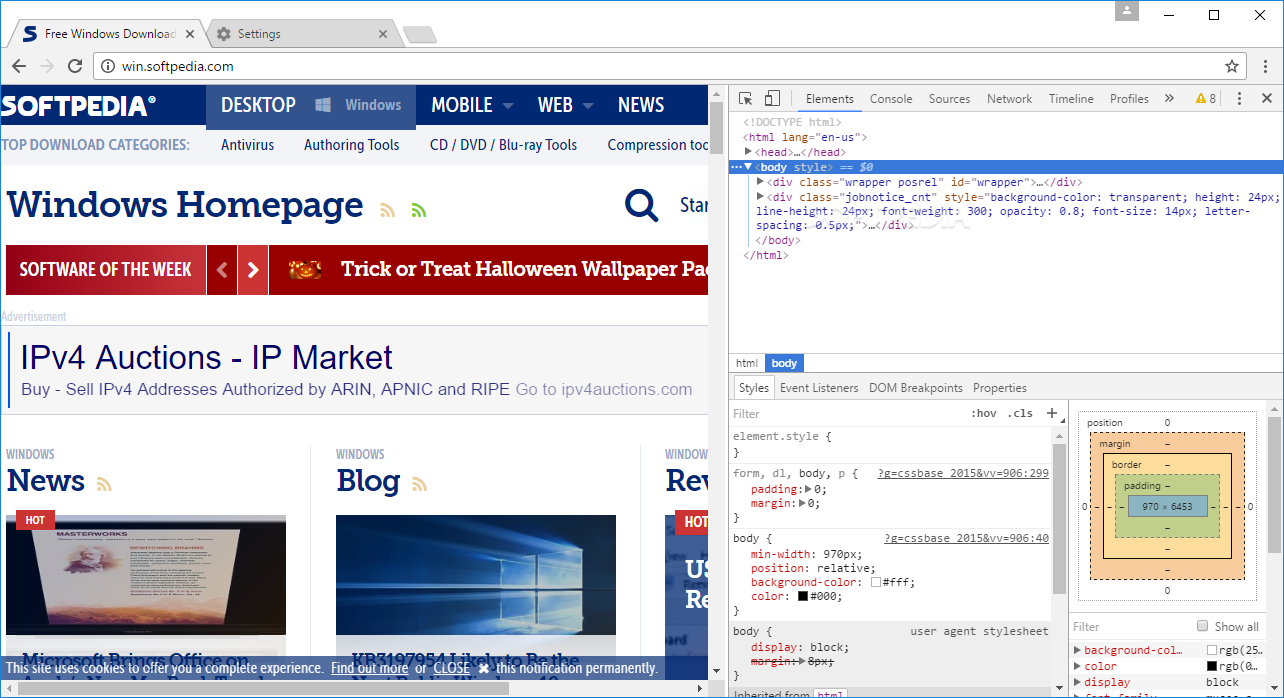1284x698 pixels.
Task: Open the DevTools customize three-dot menu
Action: tap(1239, 99)
